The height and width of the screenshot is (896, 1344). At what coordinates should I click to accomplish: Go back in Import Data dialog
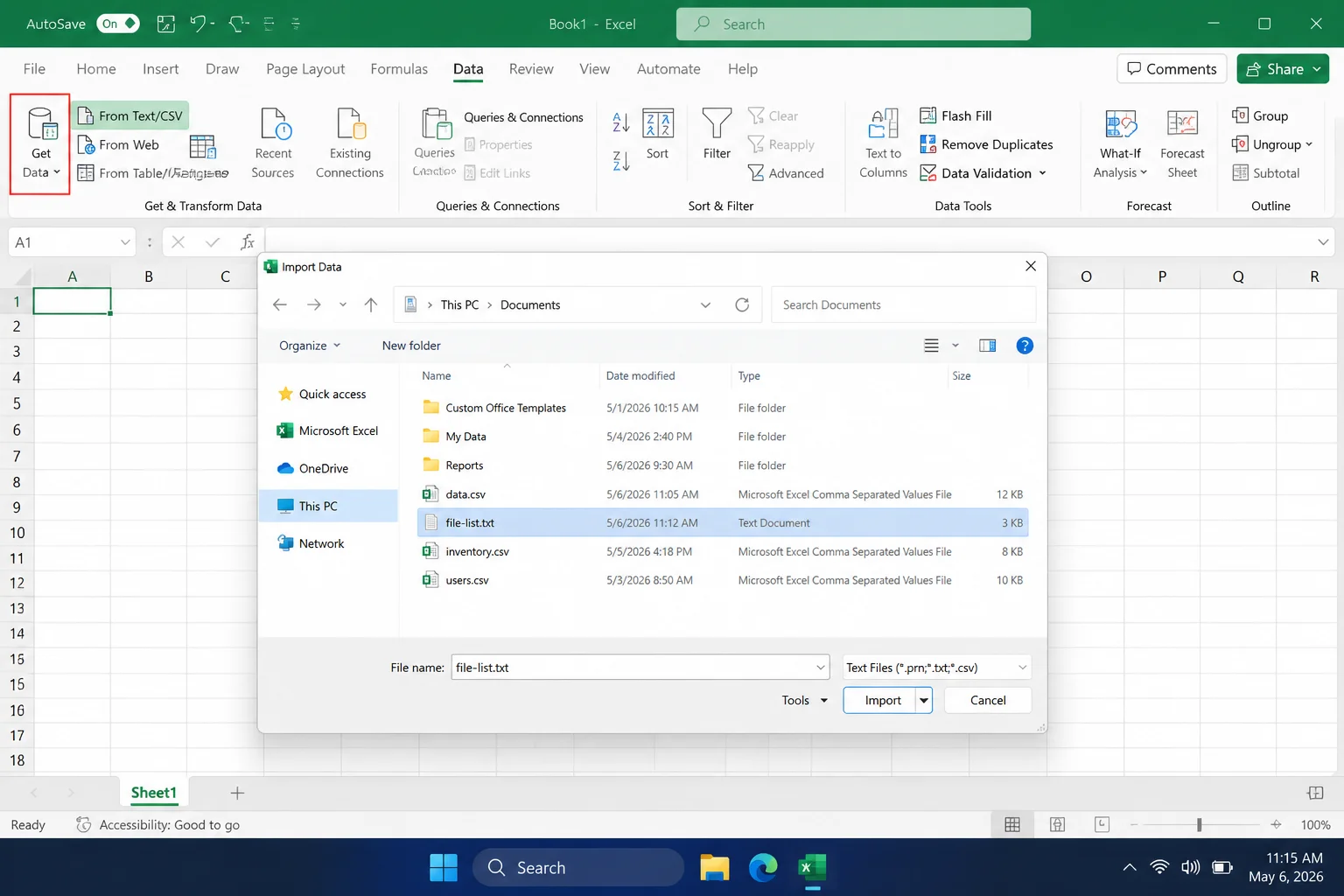(x=280, y=304)
